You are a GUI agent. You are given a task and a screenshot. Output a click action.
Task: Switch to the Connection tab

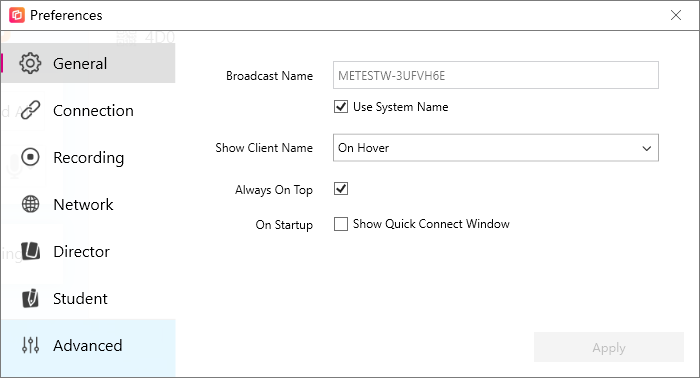pos(88,110)
